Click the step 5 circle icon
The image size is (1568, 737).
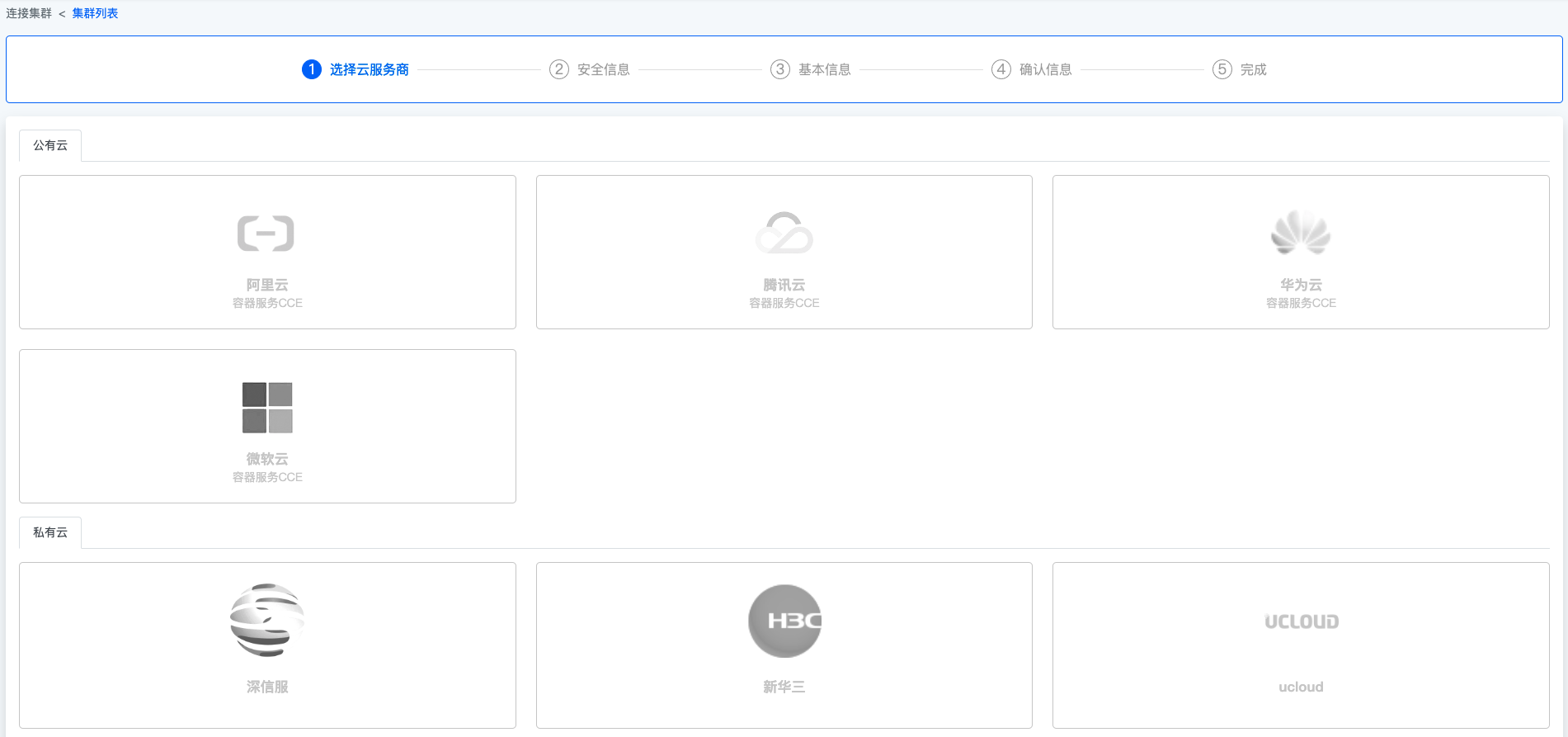tap(1222, 69)
